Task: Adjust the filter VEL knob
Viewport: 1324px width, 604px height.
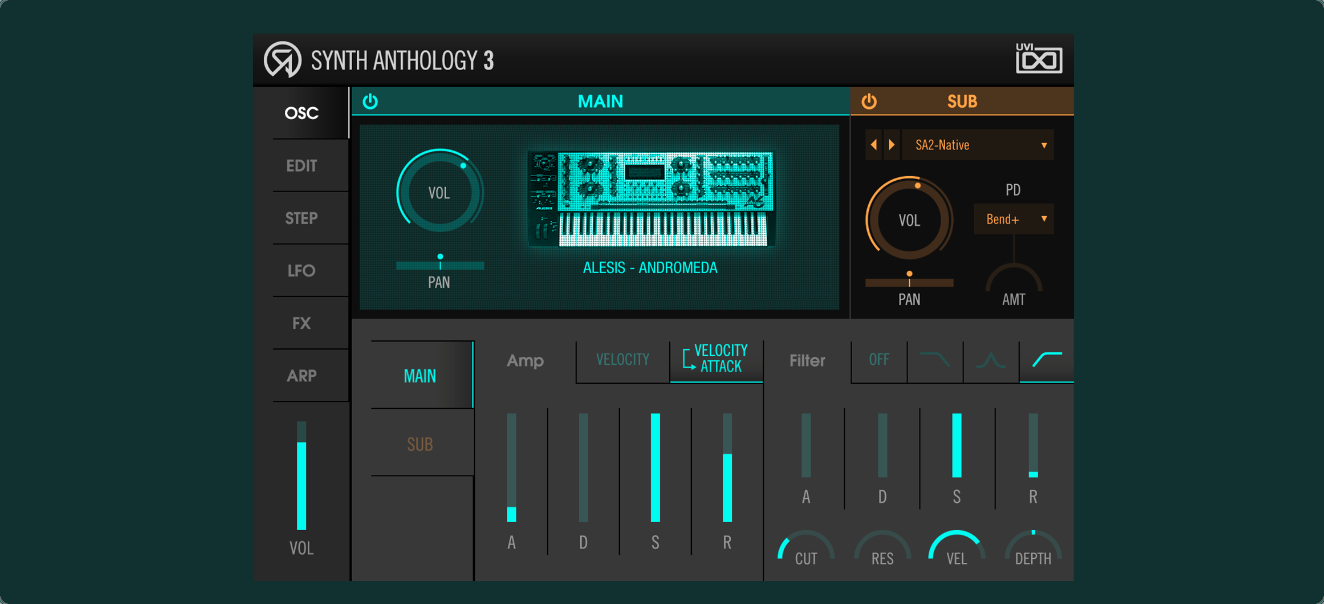Action: [x=957, y=548]
